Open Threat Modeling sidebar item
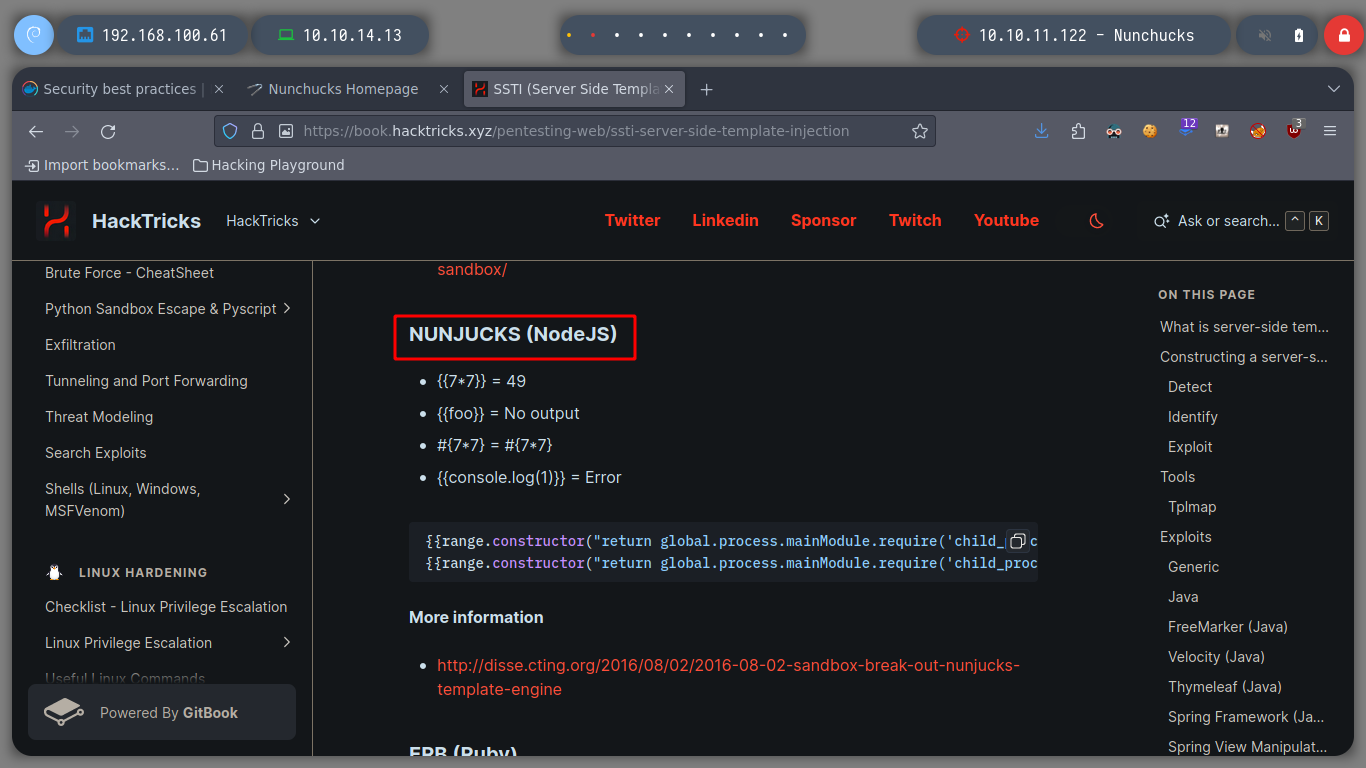Screen dimensions: 1366x768 pos(99,417)
